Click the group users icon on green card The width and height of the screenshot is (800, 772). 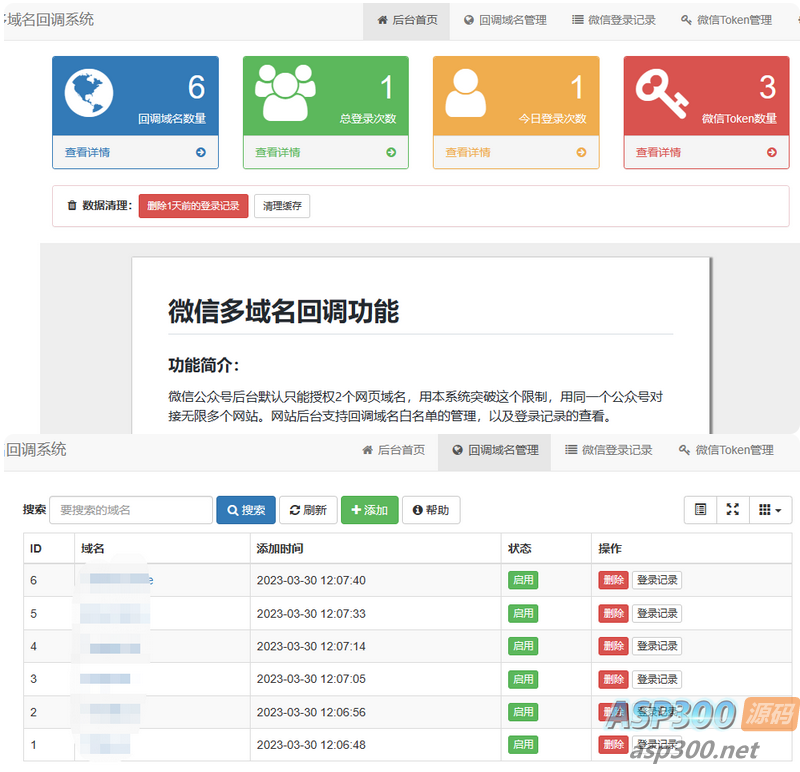[282, 92]
